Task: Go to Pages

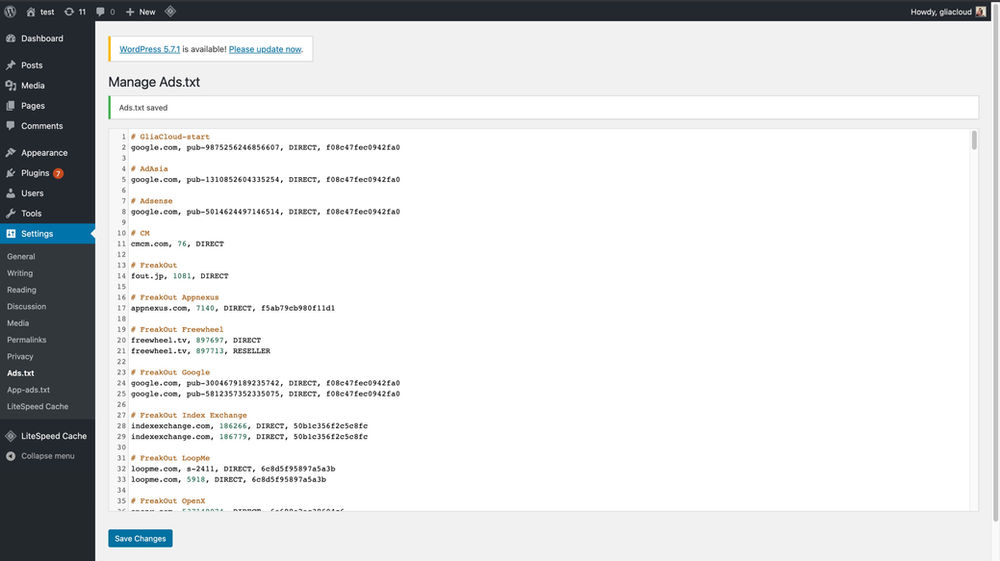Action: point(33,106)
